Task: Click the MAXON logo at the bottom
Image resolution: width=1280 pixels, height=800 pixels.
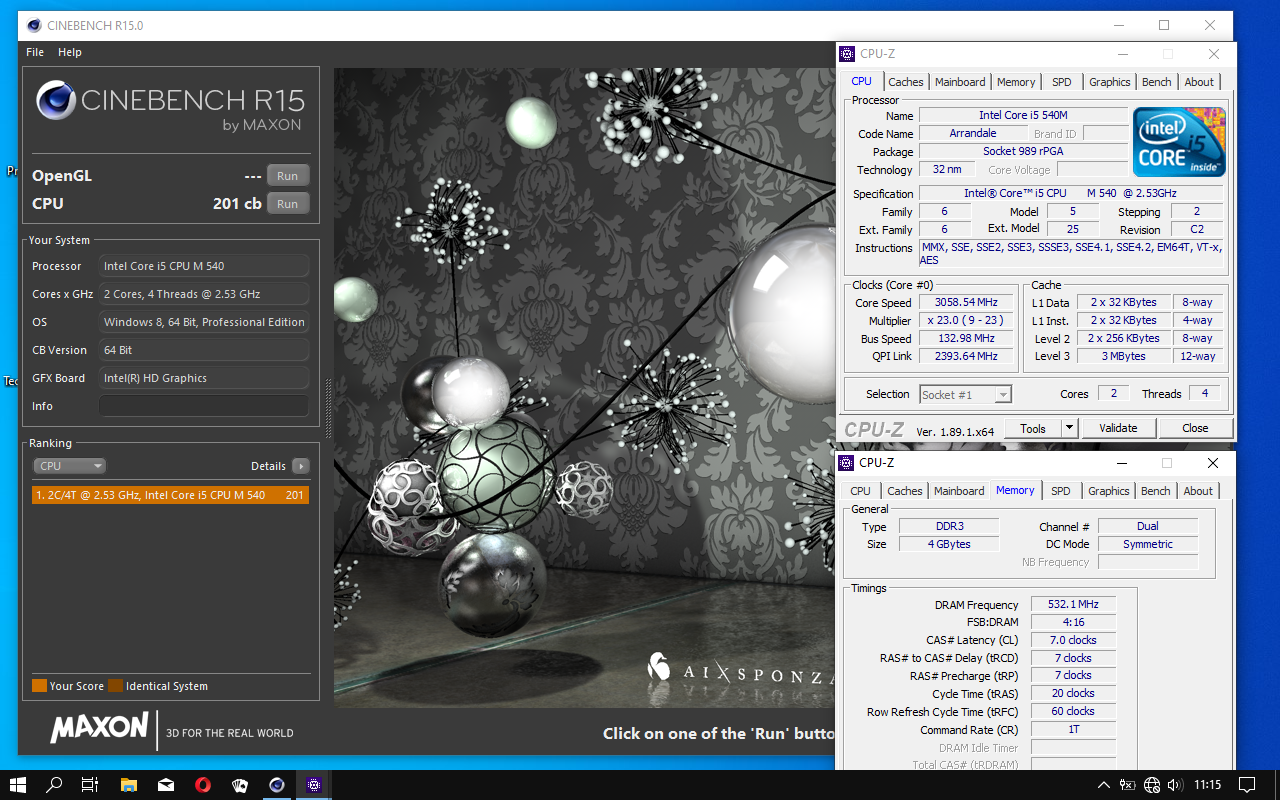Action: [99, 727]
